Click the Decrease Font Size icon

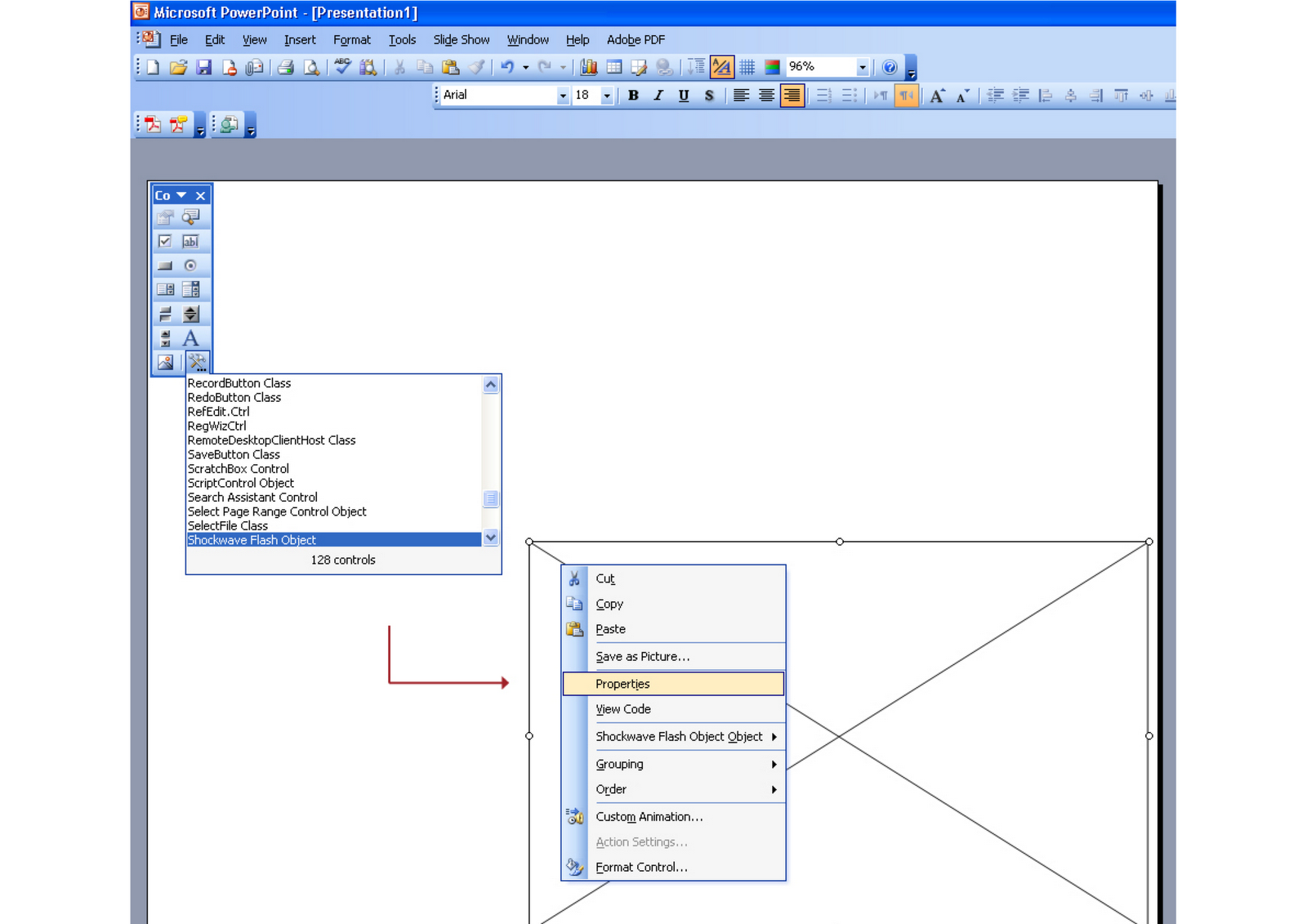pos(962,96)
